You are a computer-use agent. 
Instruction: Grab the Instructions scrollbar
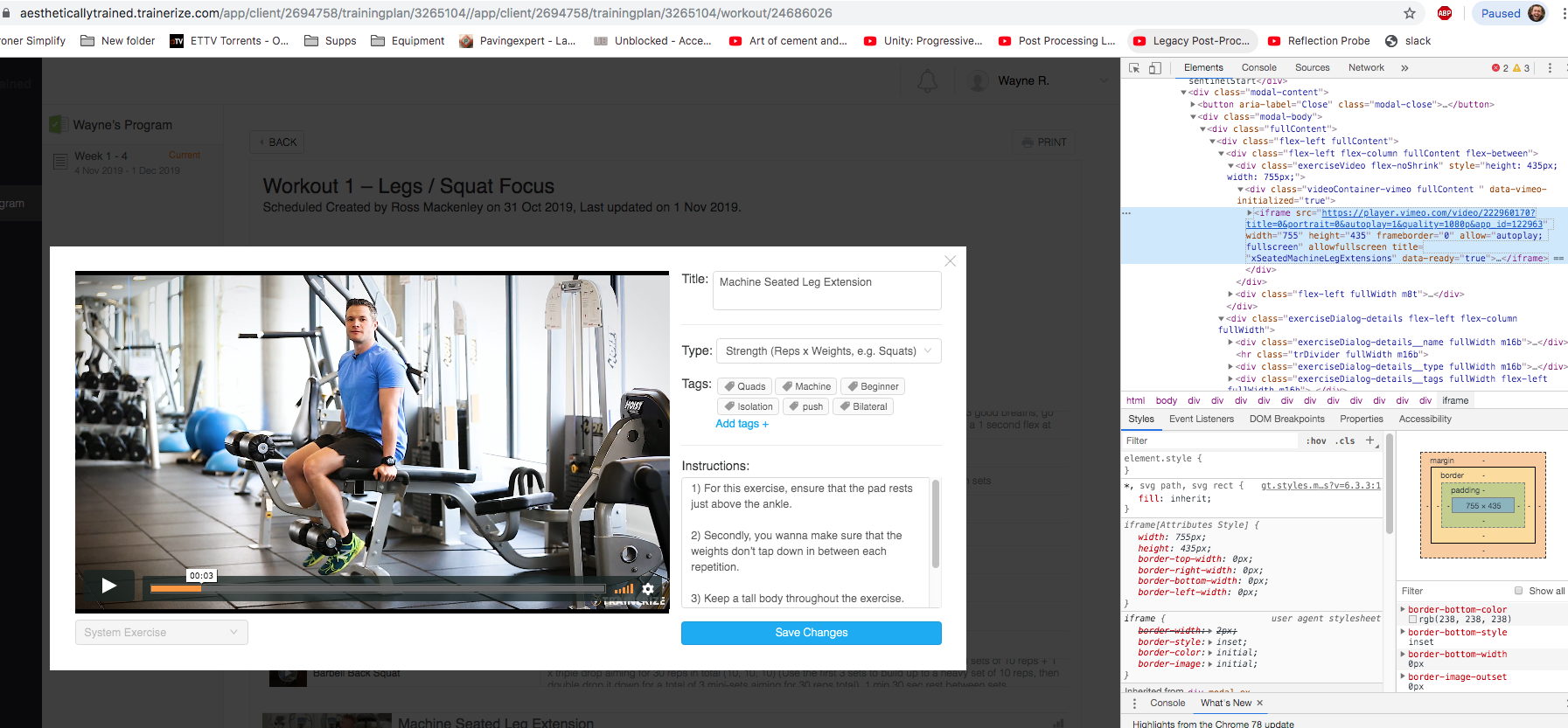[x=936, y=524]
